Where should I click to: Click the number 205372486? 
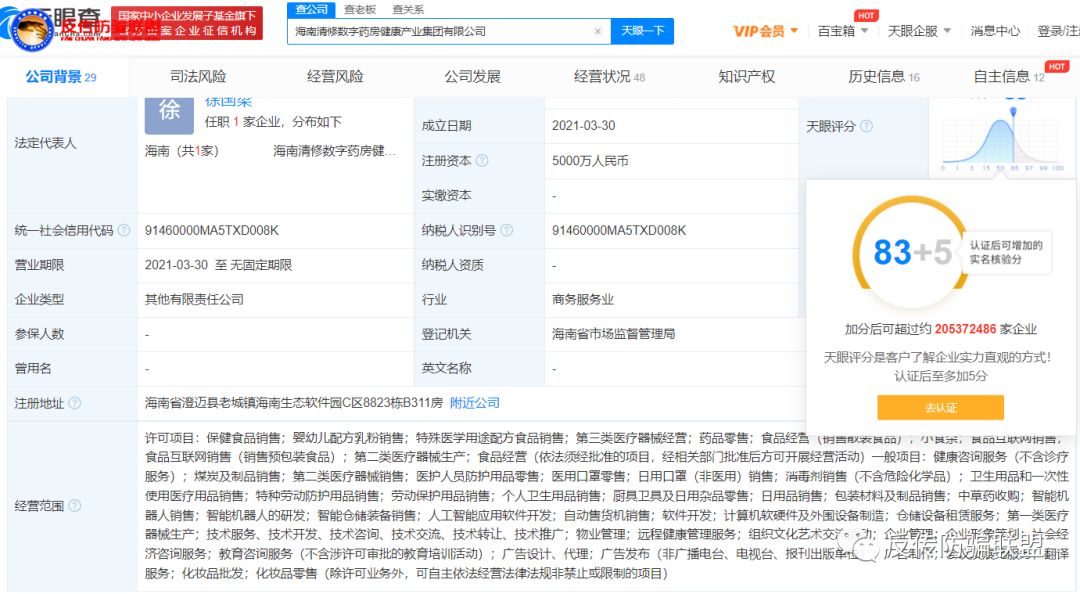[x=965, y=329]
